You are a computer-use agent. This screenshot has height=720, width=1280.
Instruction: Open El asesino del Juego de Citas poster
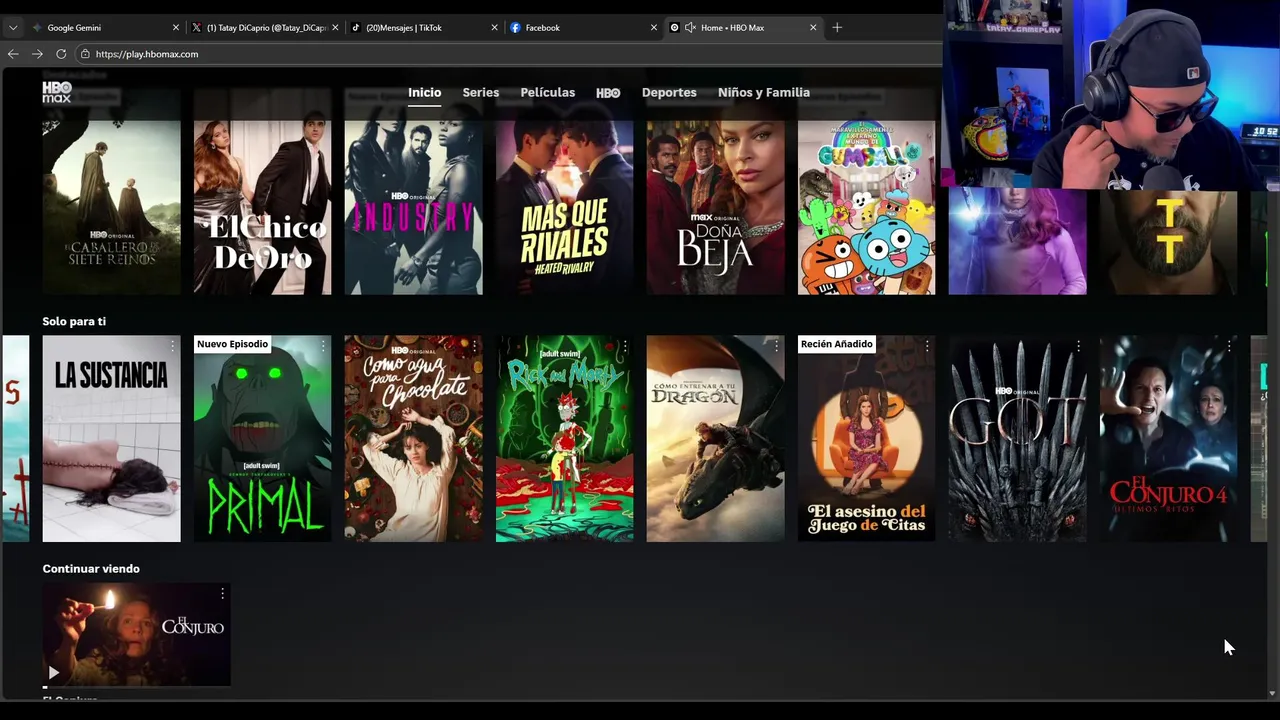pos(867,439)
